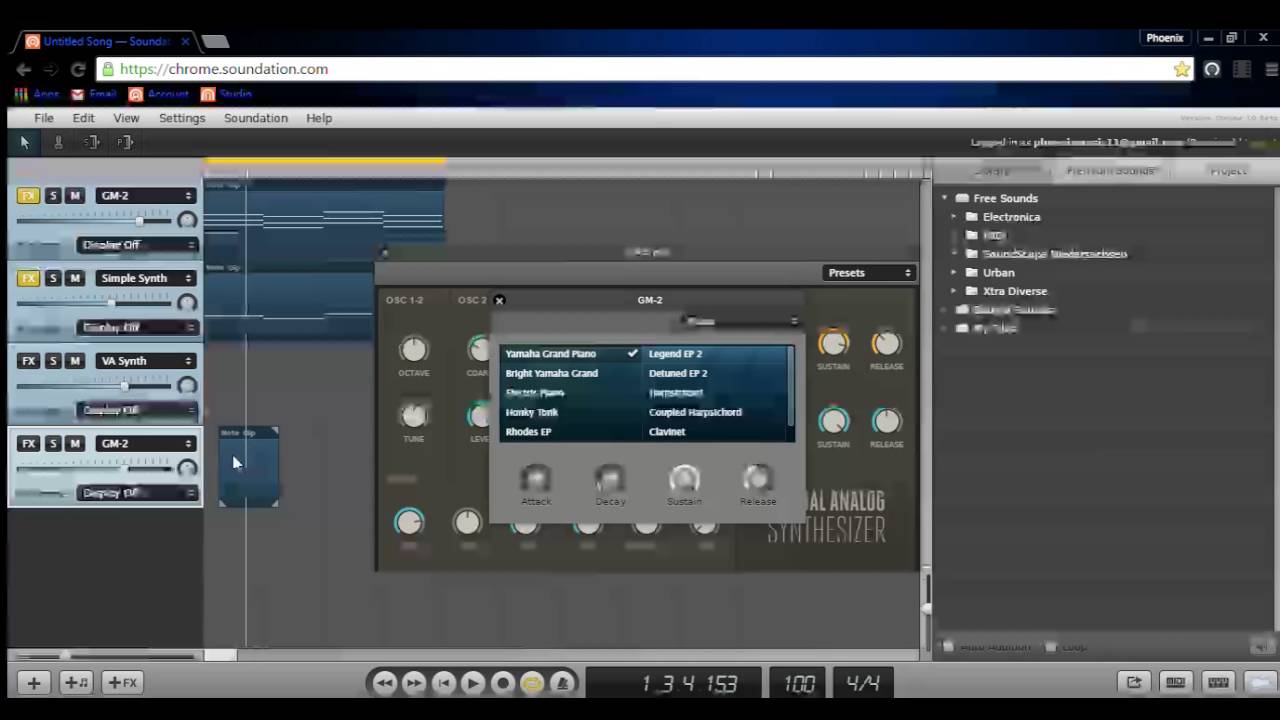Open the File menu
Image resolution: width=1280 pixels, height=720 pixels.
44,118
